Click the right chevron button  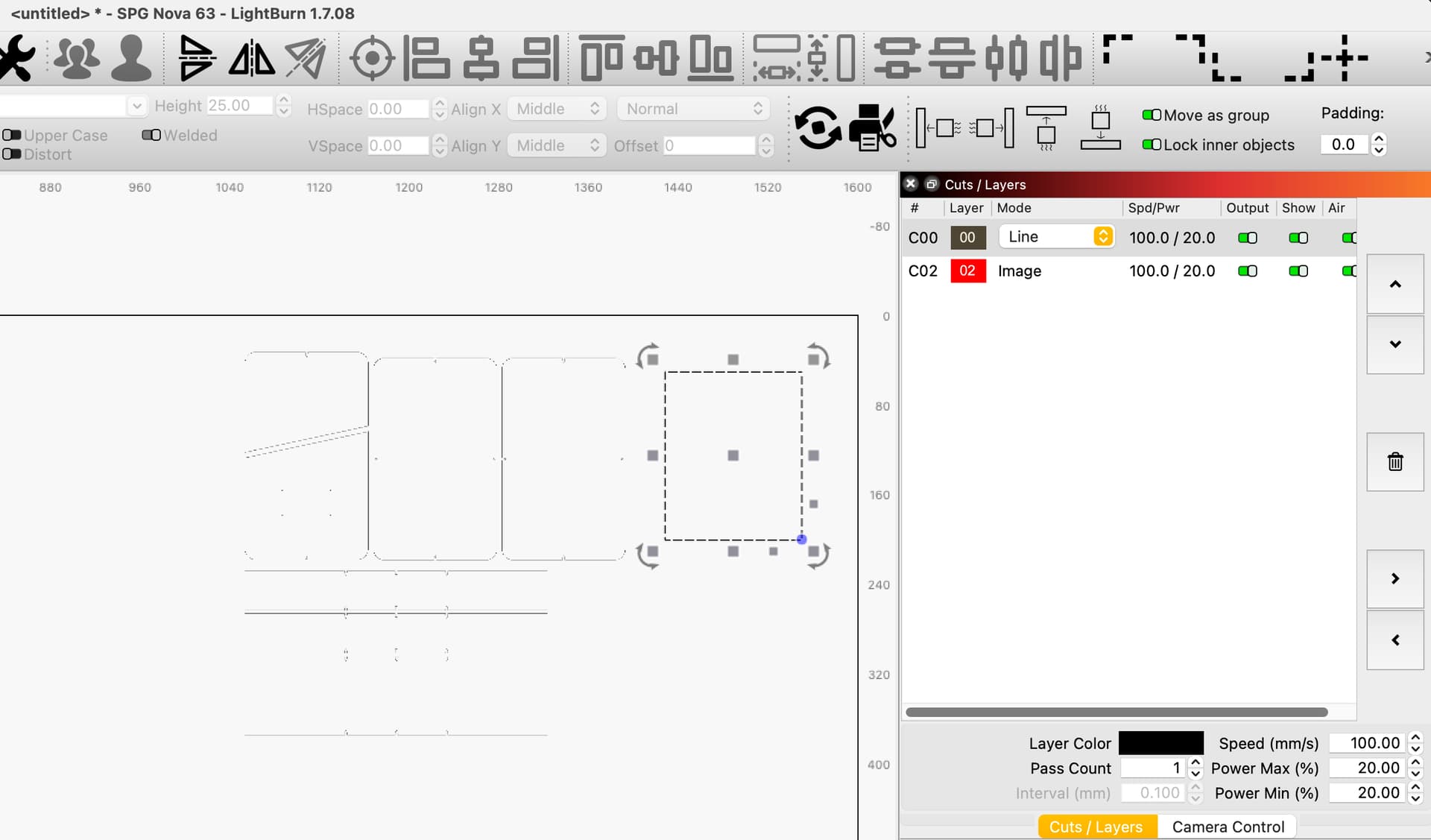pyautogui.click(x=1395, y=578)
